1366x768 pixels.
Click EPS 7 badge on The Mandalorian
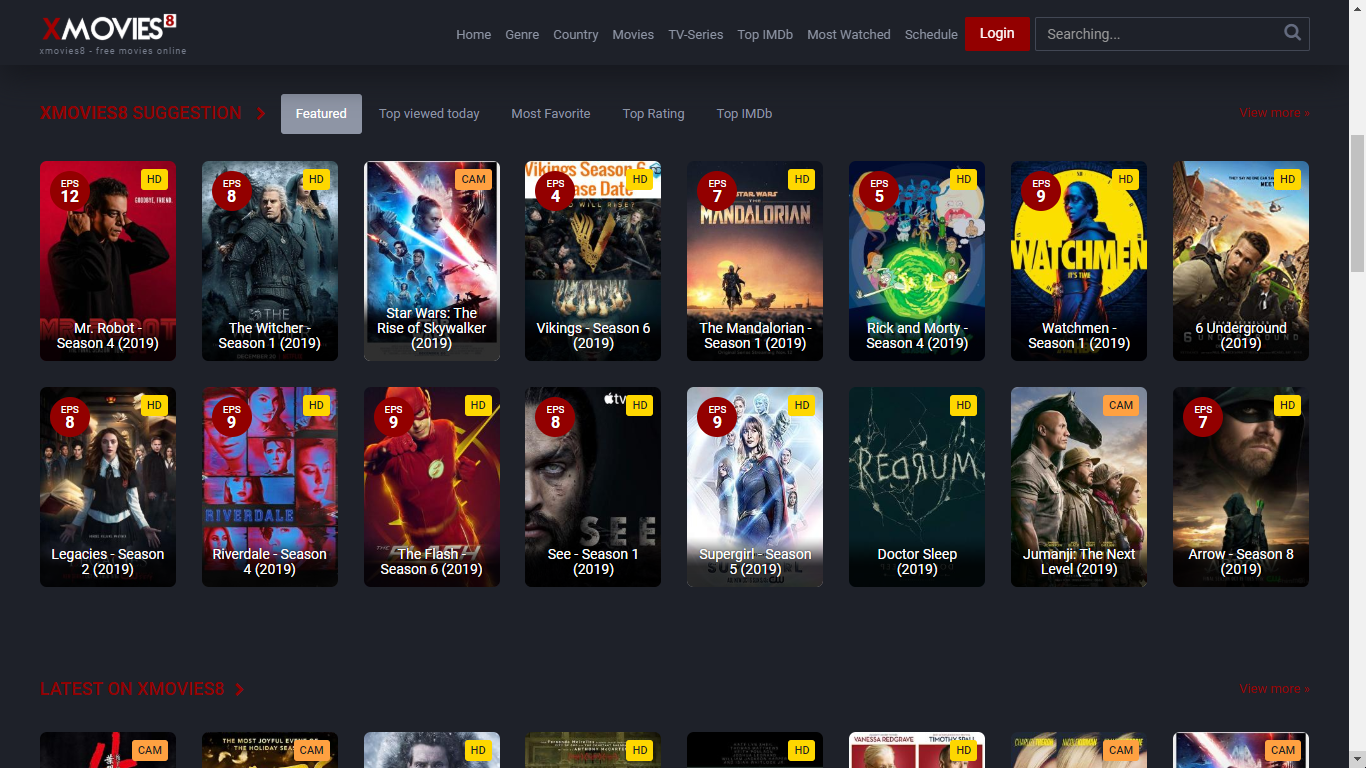[717, 190]
